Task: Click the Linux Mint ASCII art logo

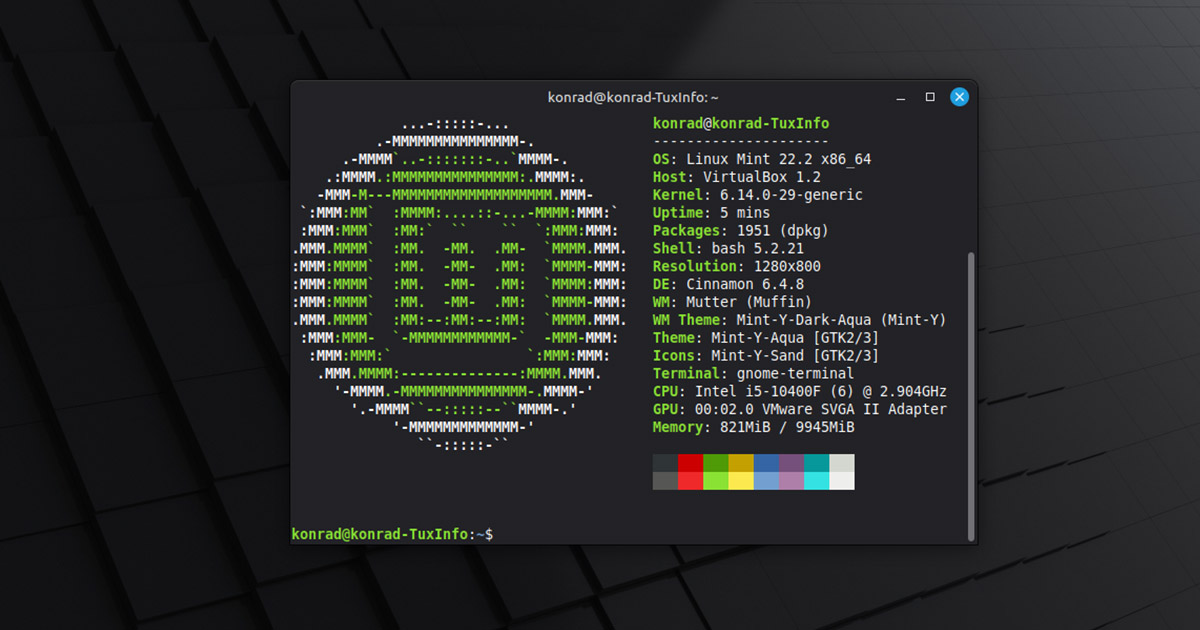Action: click(460, 284)
